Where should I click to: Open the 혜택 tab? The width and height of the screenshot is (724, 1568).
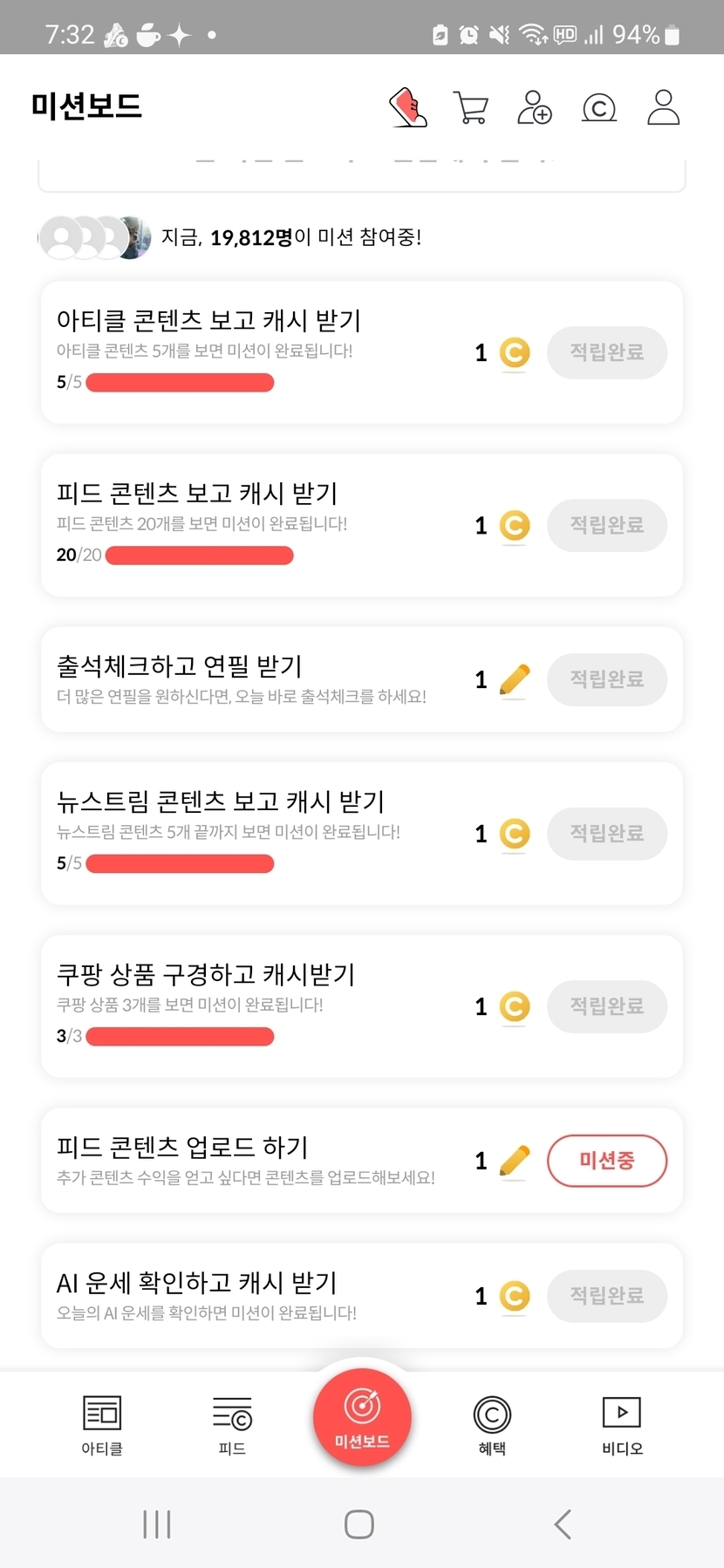pos(492,1425)
